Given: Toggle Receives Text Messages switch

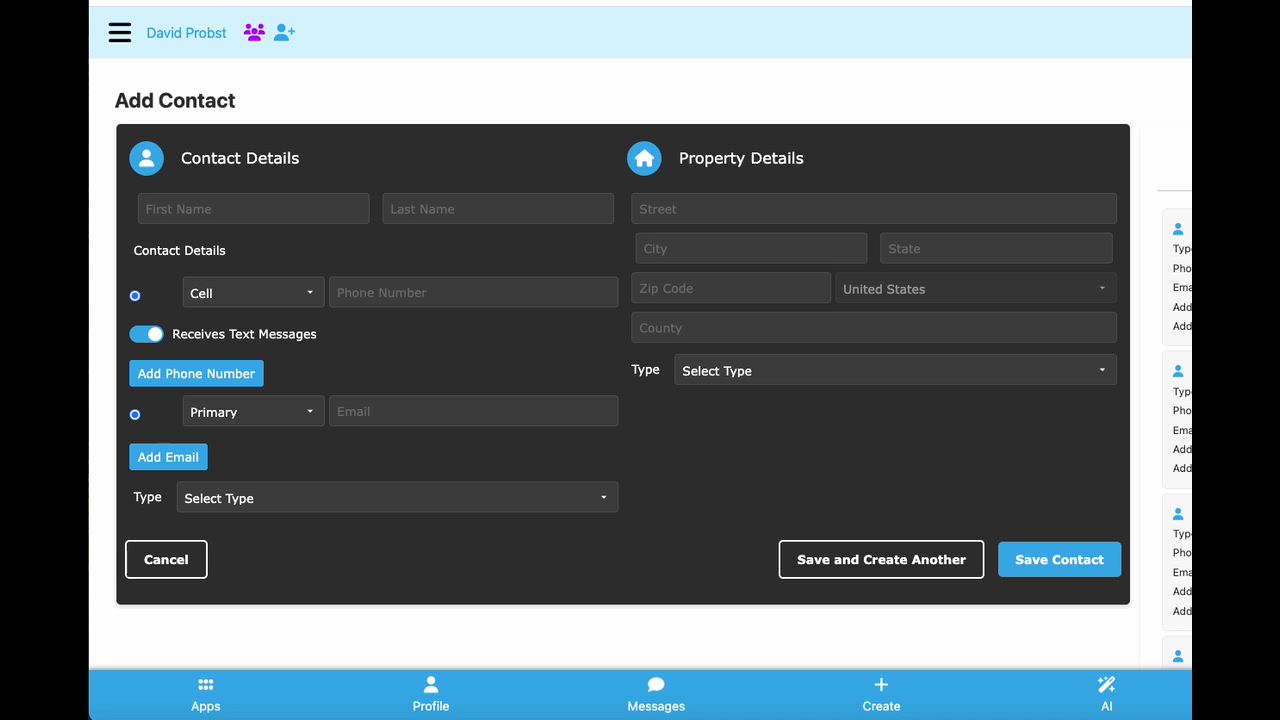Looking at the screenshot, I should point(146,334).
